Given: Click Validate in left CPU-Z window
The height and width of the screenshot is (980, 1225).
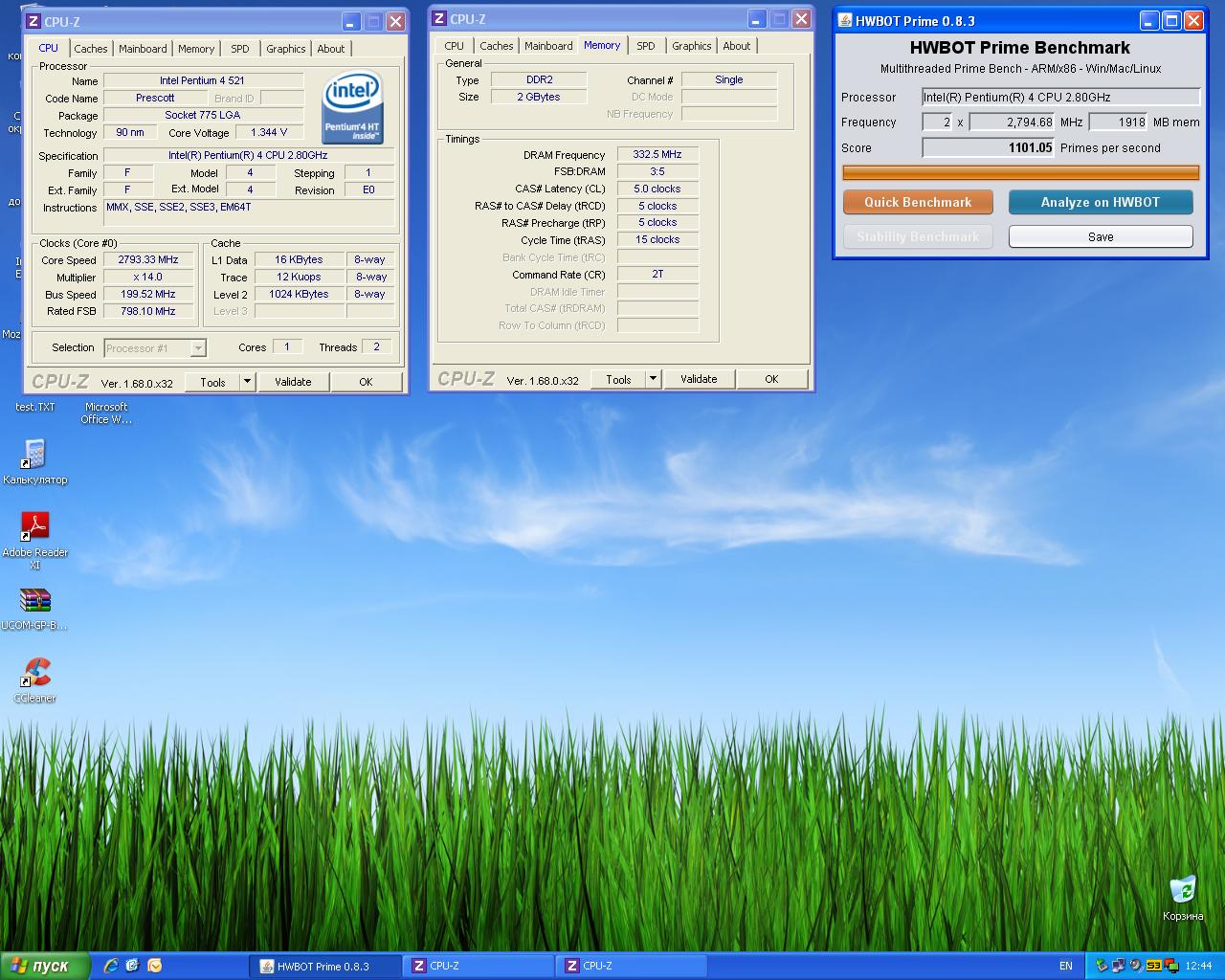Looking at the screenshot, I should click(x=293, y=382).
